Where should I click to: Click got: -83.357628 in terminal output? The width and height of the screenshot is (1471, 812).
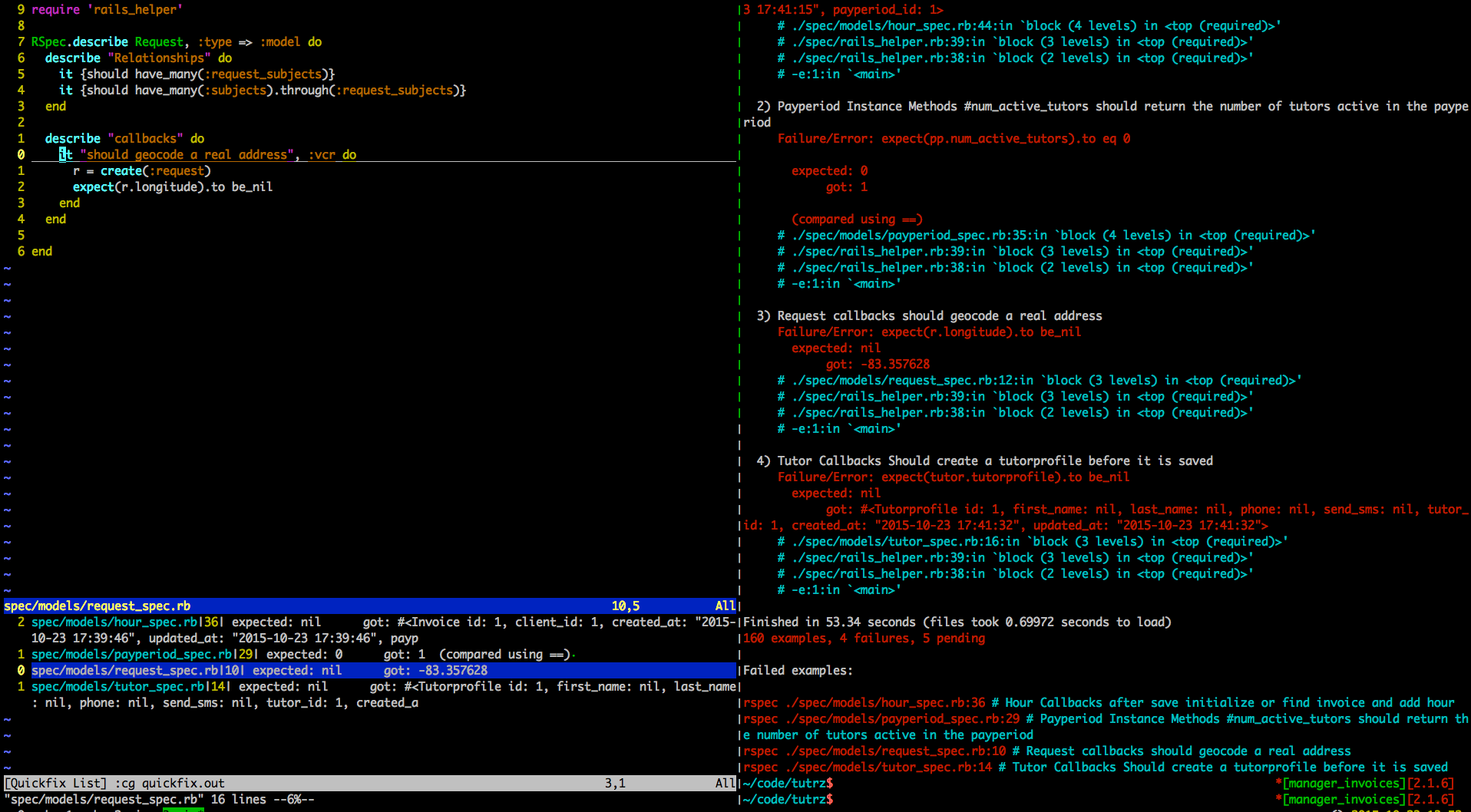coord(878,364)
